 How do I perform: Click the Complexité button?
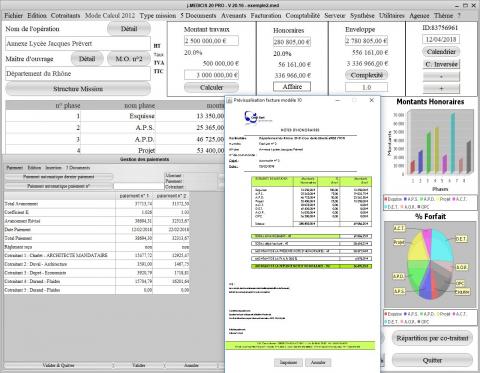pos(366,75)
